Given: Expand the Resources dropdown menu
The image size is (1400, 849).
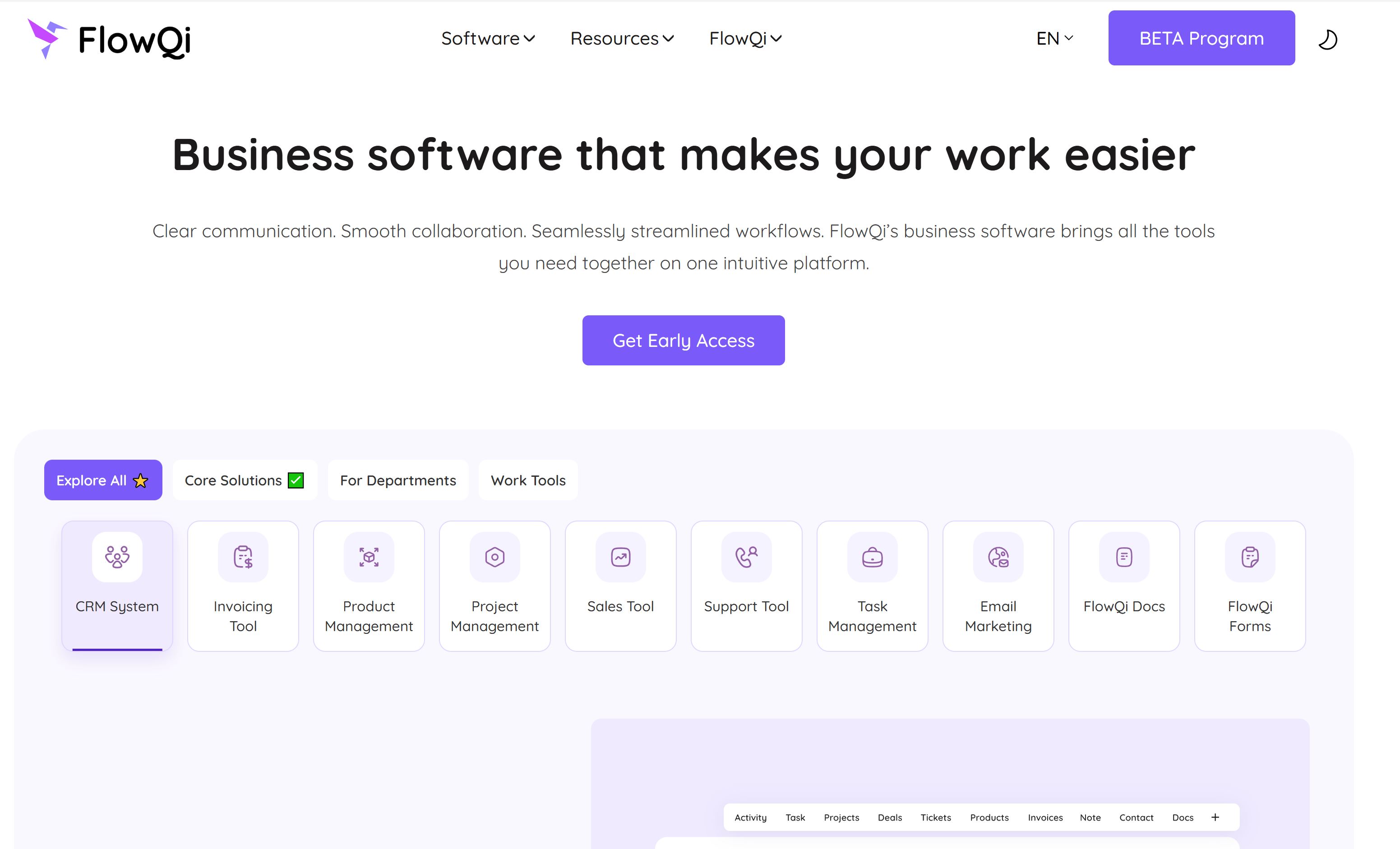Looking at the screenshot, I should coord(622,39).
